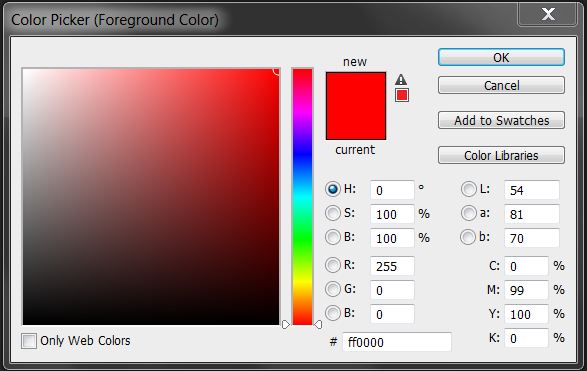Select the S saturation radio button

(x=332, y=213)
